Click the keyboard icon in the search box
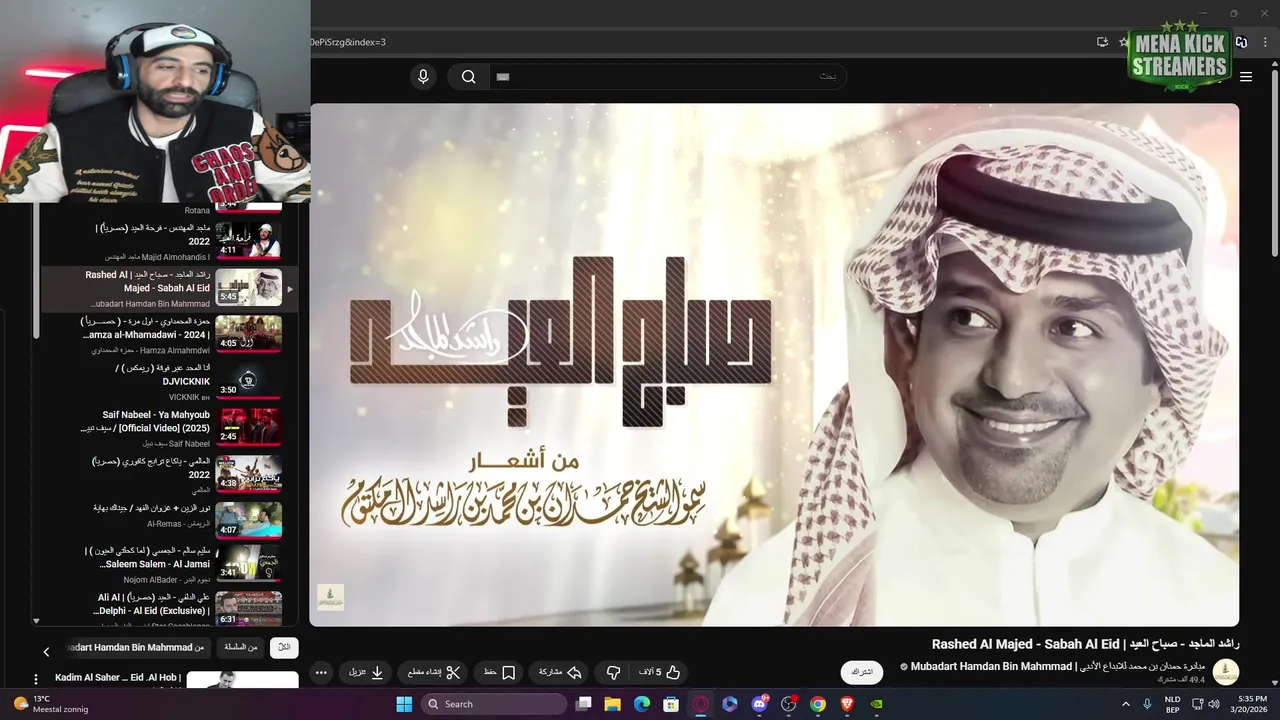 [503, 77]
